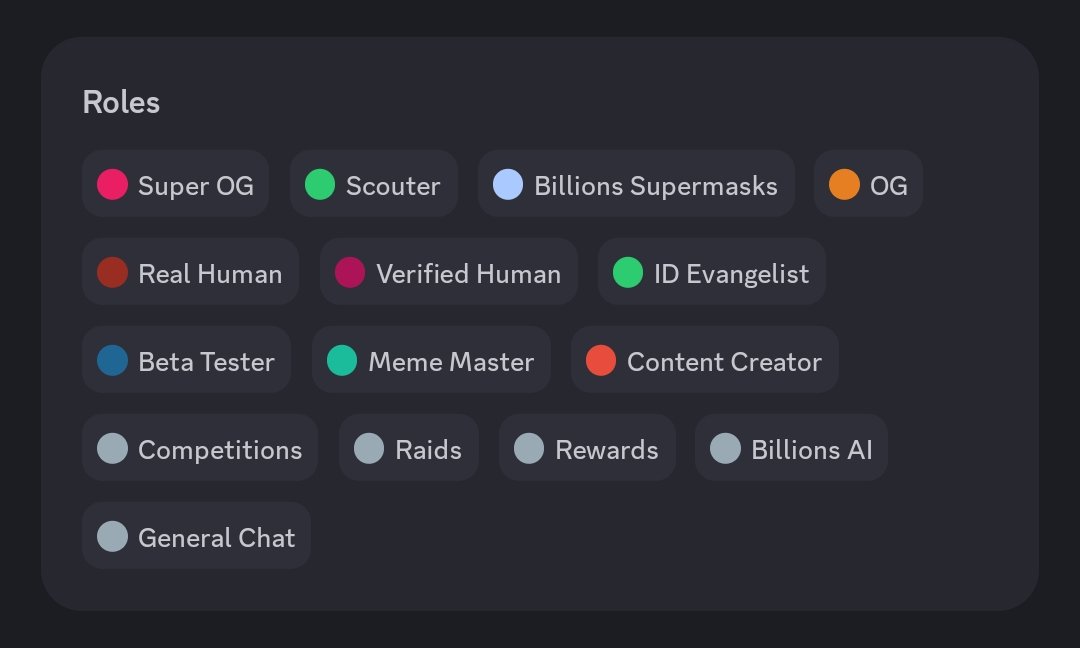
Task: Click the Billions AI role chip
Action: [791, 448]
